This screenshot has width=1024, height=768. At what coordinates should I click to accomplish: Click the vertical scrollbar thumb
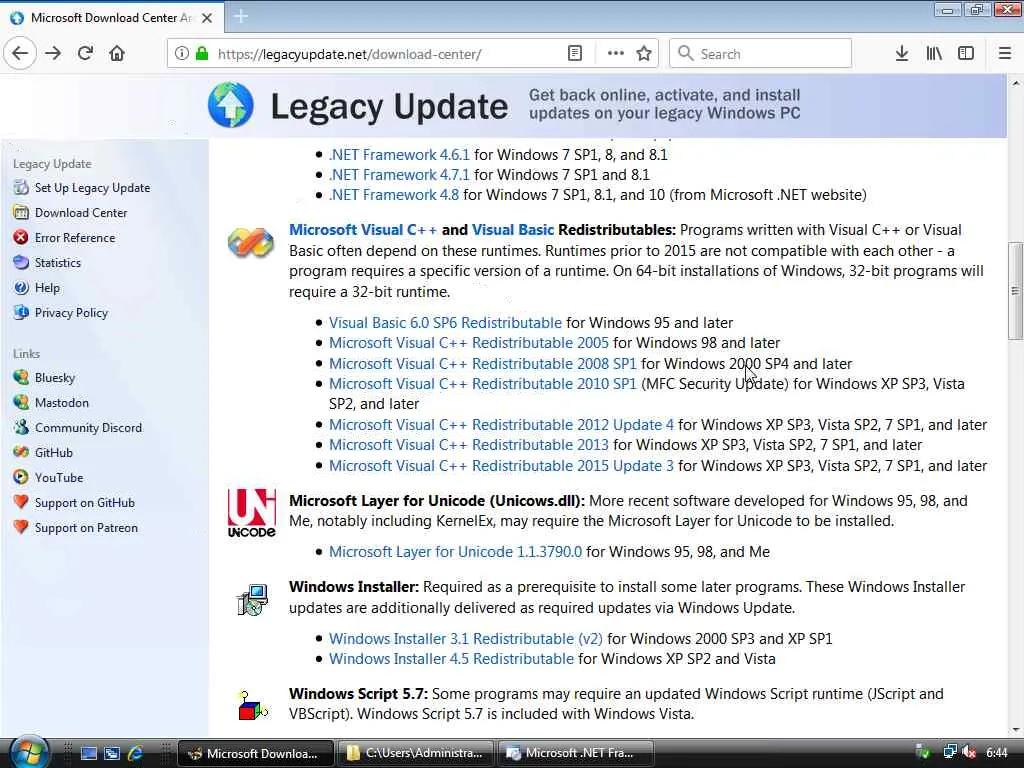point(1016,291)
